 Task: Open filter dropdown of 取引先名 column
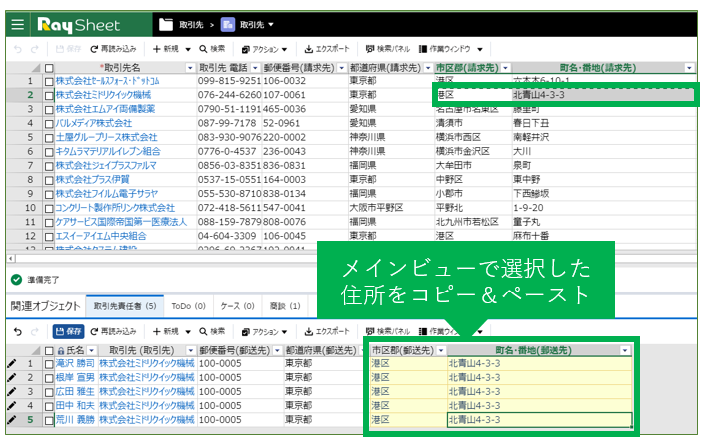[x=190, y=68]
